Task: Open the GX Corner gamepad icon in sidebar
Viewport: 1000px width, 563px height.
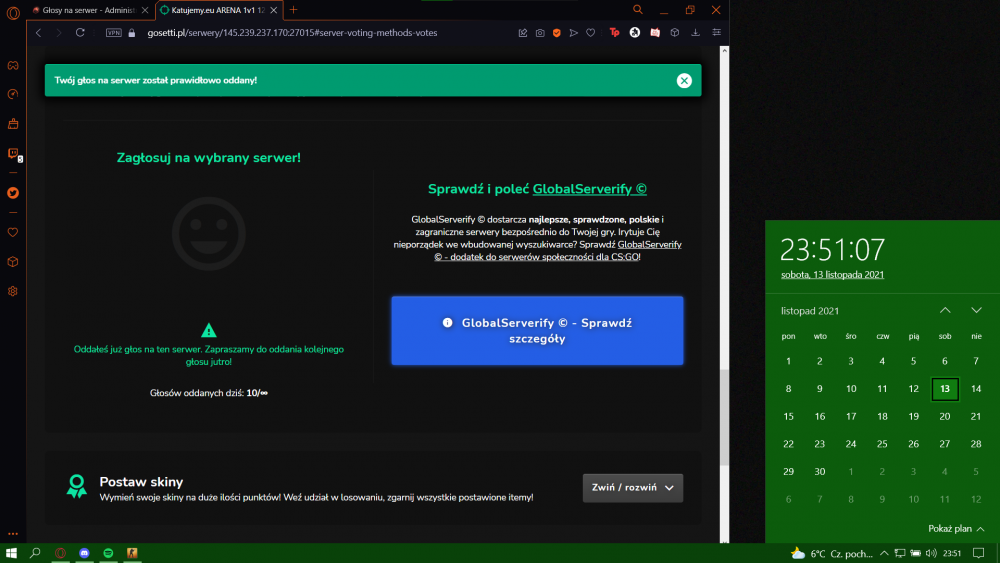Action: click(13, 66)
